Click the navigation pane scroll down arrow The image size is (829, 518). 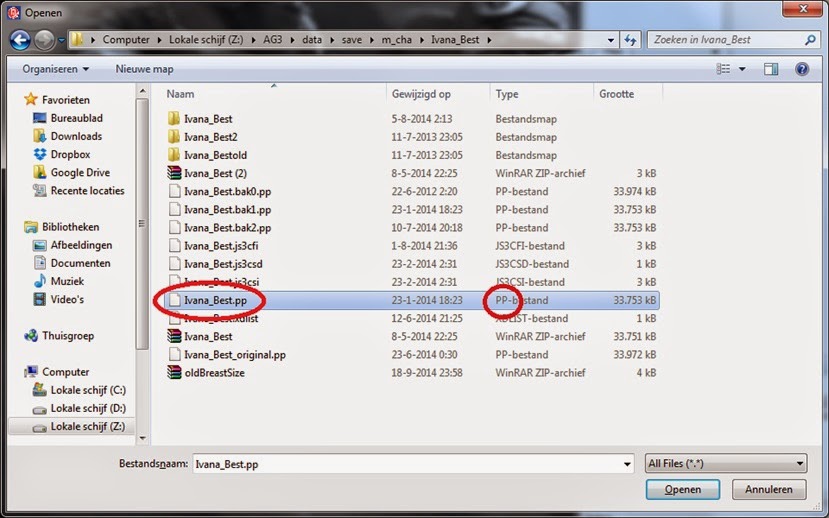[x=142, y=438]
